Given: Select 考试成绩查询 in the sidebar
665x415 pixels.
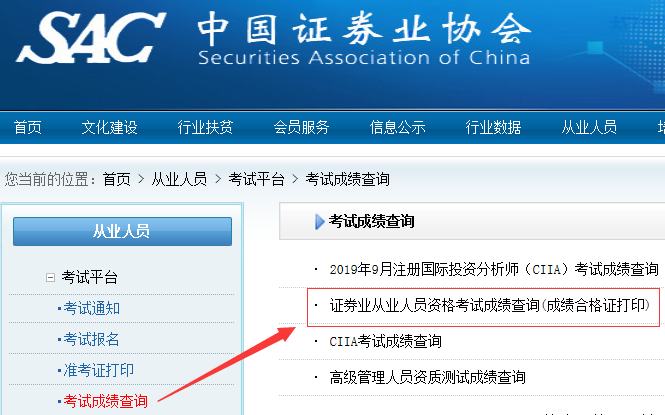Looking at the screenshot, I should [x=105, y=402].
